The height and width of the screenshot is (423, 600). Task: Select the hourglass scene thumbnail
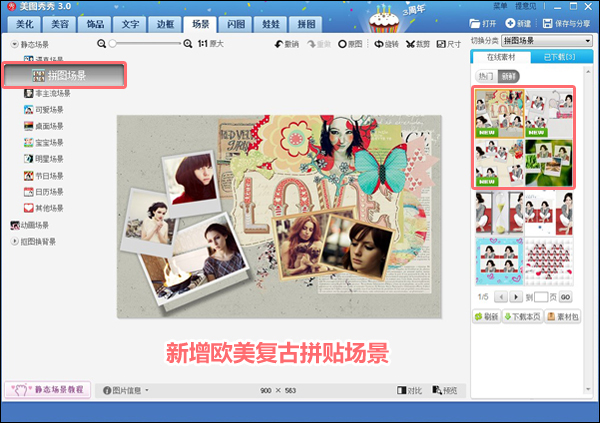(x=499, y=213)
